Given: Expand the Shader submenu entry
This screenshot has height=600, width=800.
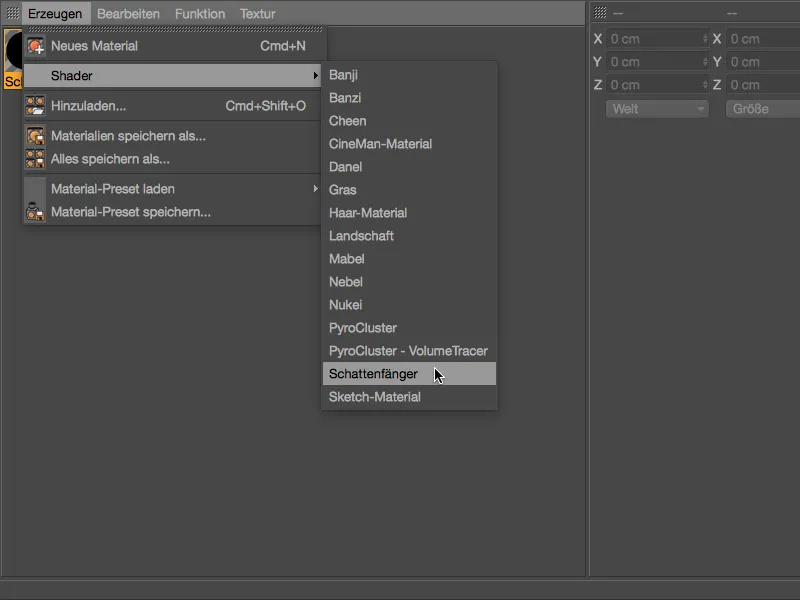Looking at the screenshot, I should [172, 76].
